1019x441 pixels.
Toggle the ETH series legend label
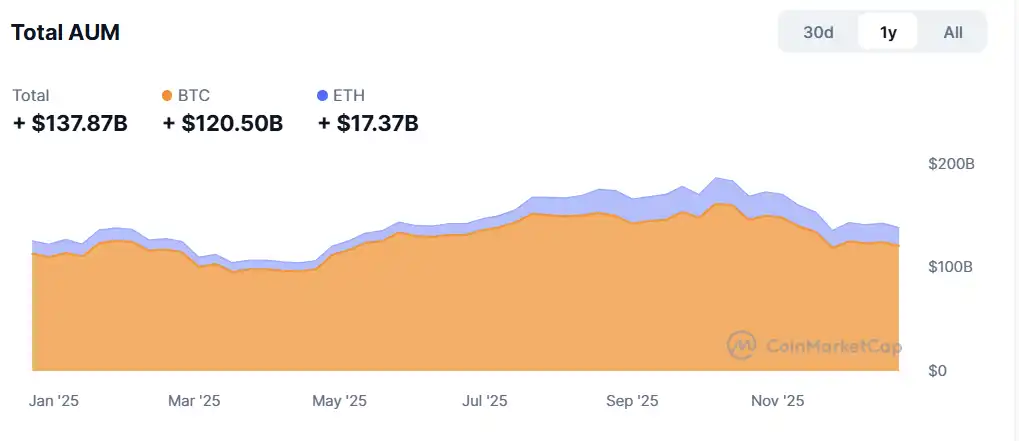(349, 96)
